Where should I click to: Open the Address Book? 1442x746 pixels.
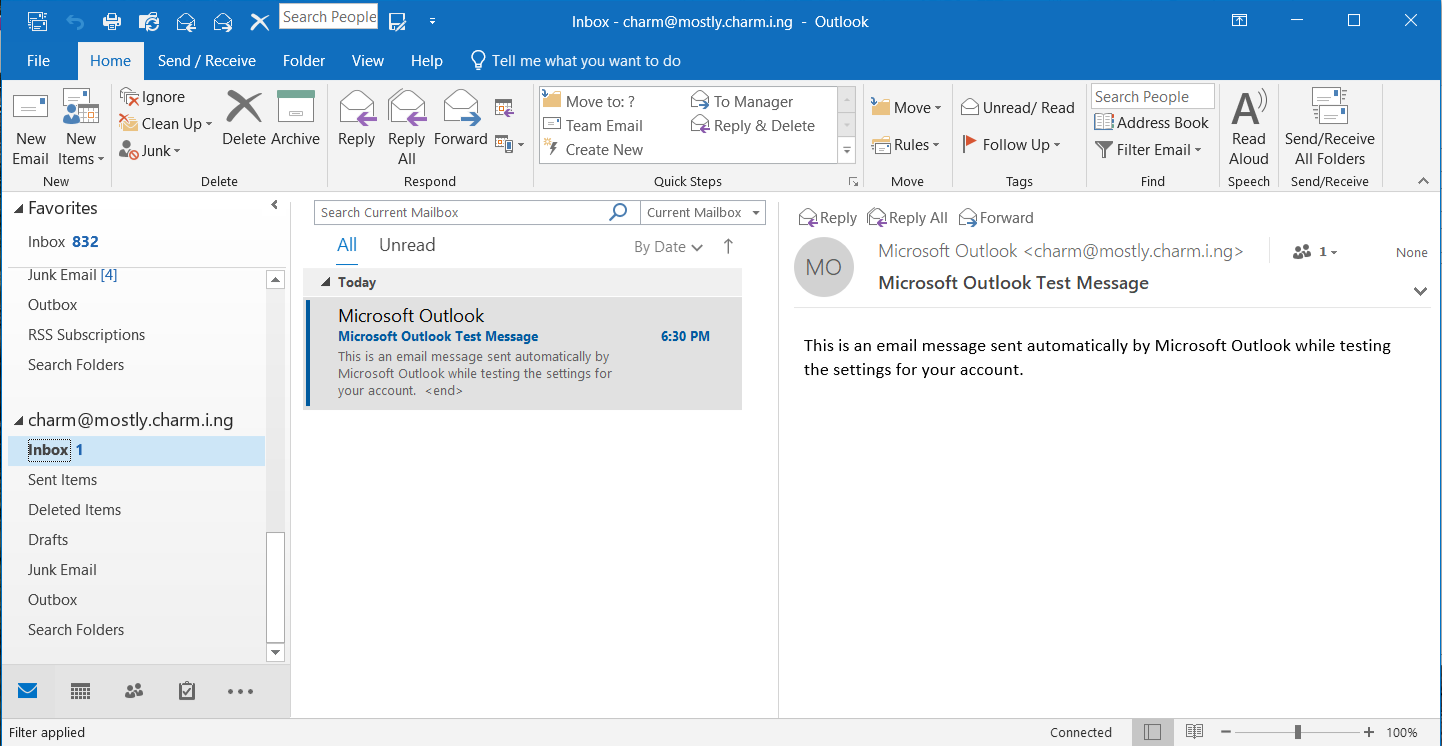tap(1151, 122)
